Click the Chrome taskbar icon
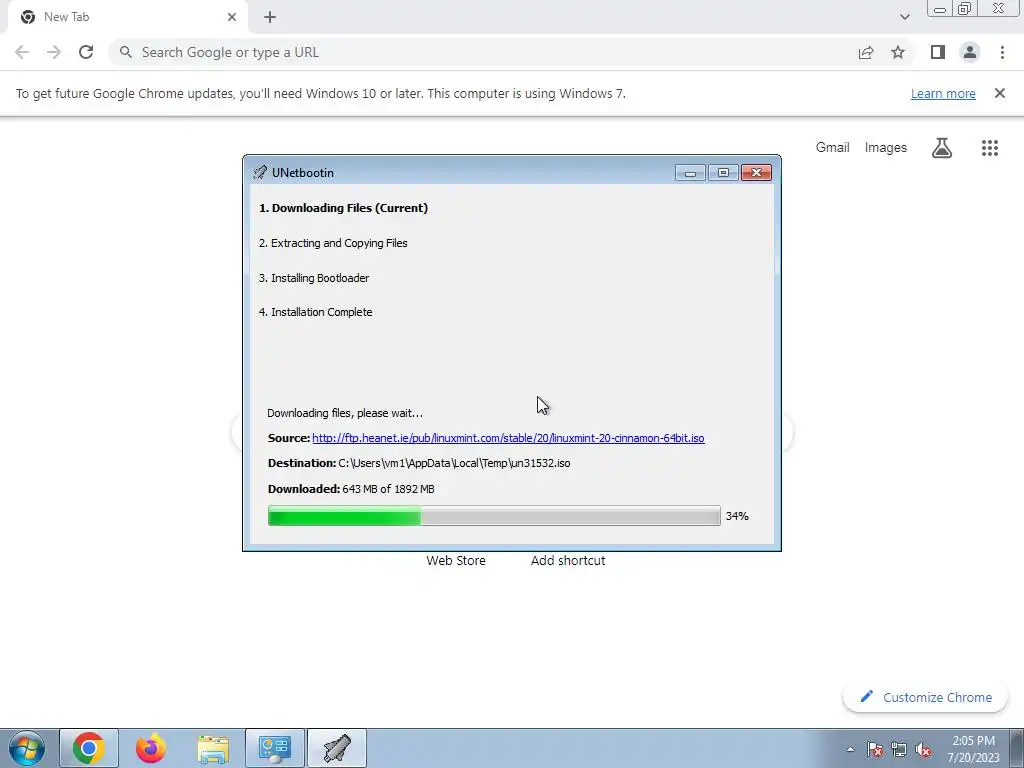The width and height of the screenshot is (1024, 768). (89, 748)
